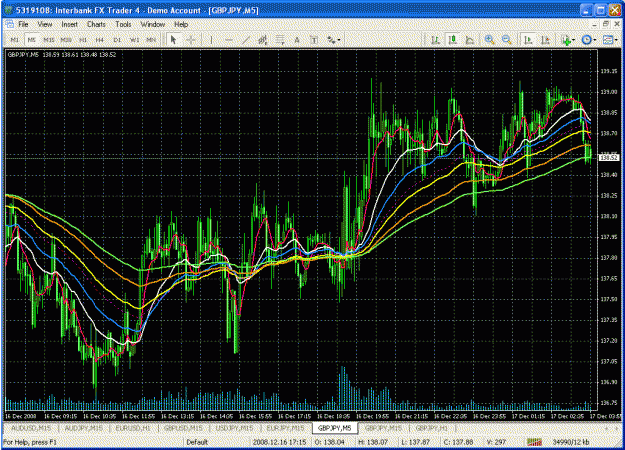Click the 2008.12.16 17:15 status entry
This screenshot has height=450, width=625.
[x=279, y=442]
